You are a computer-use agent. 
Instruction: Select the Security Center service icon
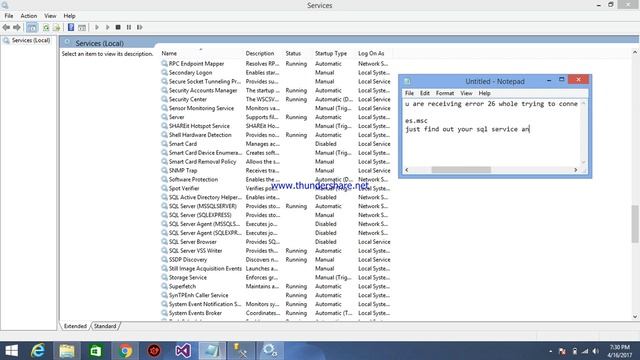(x=164, y=99)
